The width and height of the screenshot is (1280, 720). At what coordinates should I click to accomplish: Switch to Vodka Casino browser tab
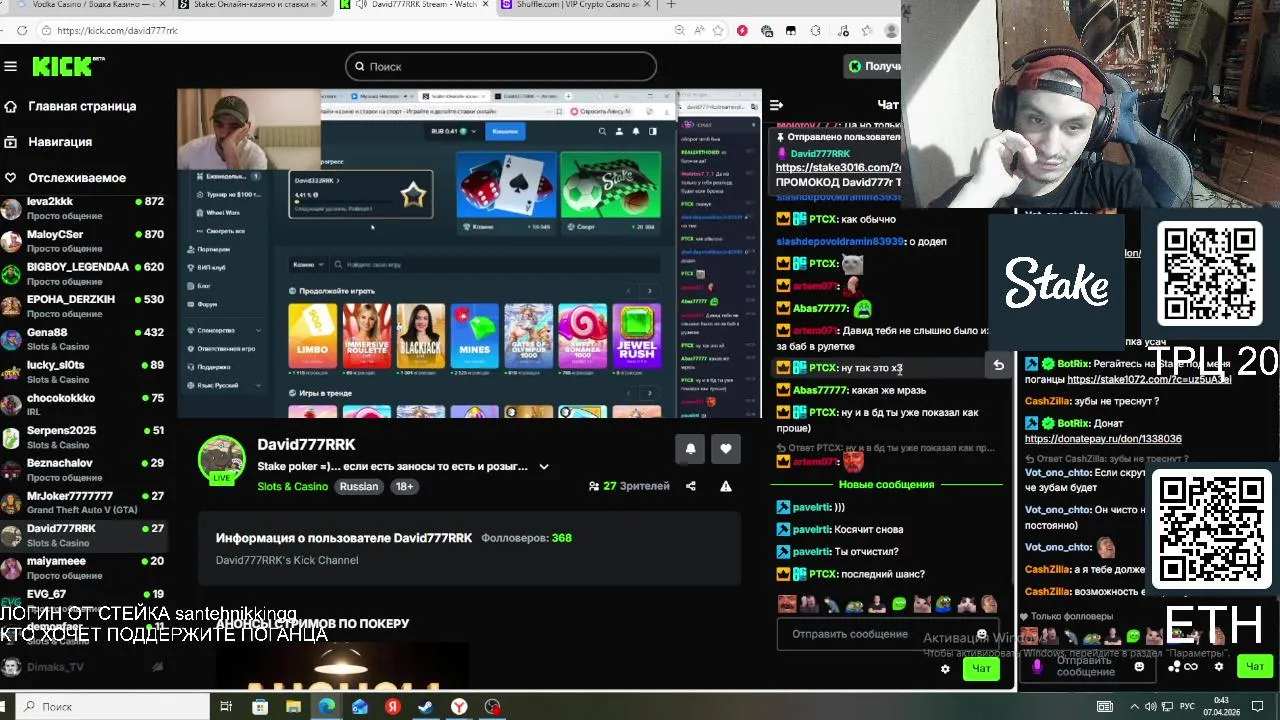pos(91,5)
